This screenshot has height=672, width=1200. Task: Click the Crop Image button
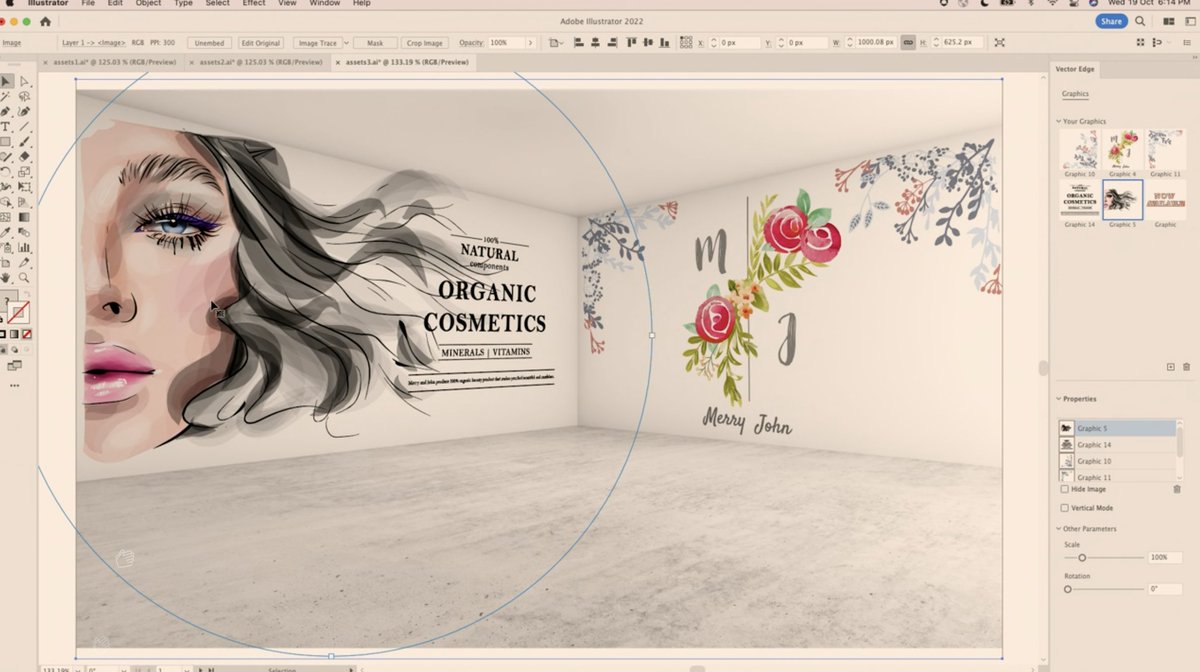pyautogui.click(x=424, y=43)
